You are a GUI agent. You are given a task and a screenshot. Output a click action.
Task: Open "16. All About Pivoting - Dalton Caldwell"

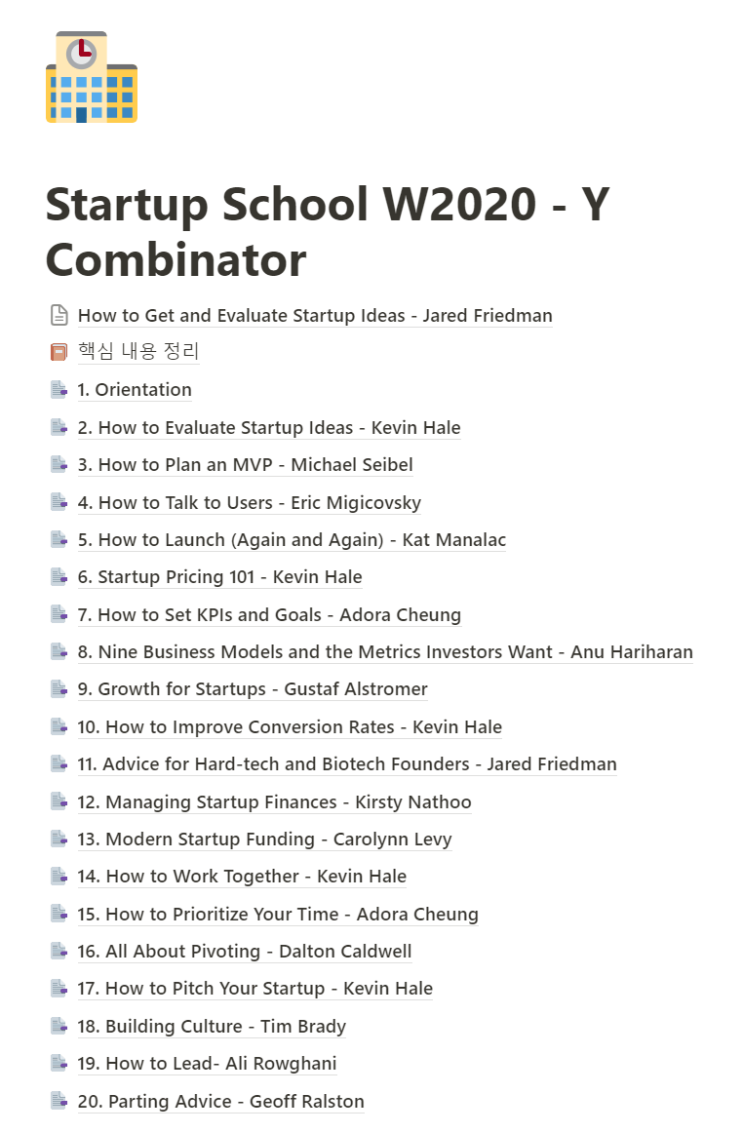coord(244,950)
